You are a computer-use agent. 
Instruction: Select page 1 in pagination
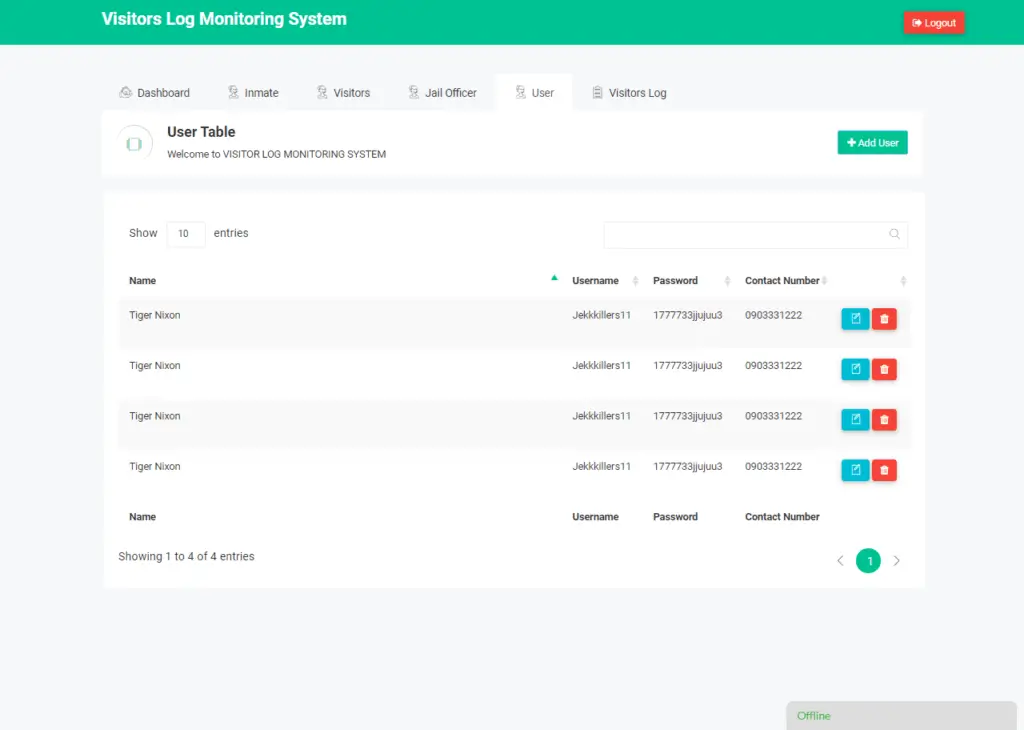868,560
